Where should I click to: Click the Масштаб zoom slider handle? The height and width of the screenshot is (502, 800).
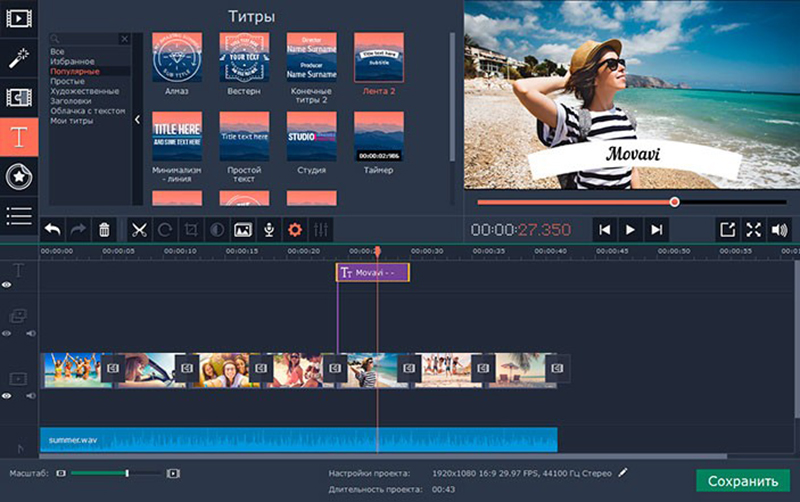(x=127, y=473)
